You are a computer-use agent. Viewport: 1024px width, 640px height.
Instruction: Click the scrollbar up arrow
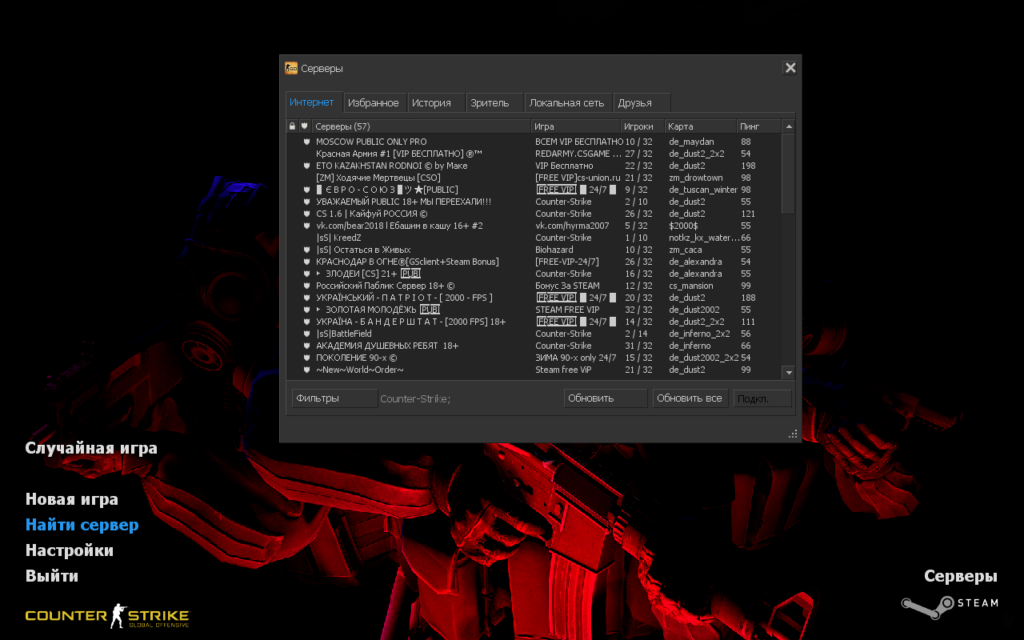(x=788, y=126)
